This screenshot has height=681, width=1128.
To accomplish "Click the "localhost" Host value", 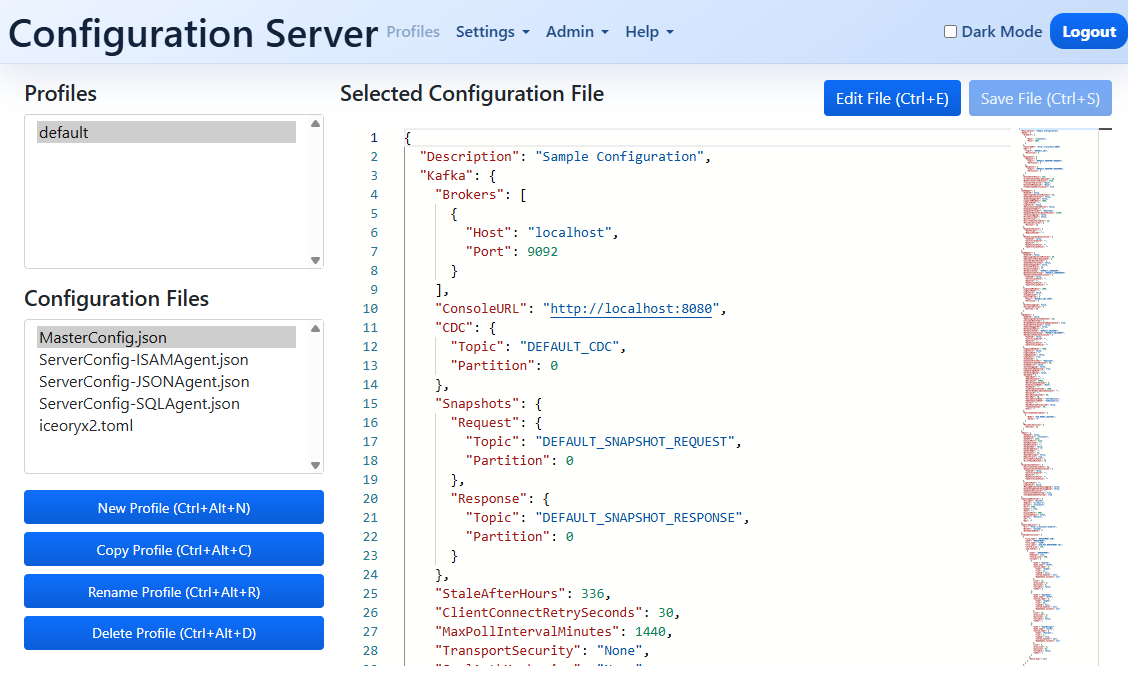I will point(570,232).
